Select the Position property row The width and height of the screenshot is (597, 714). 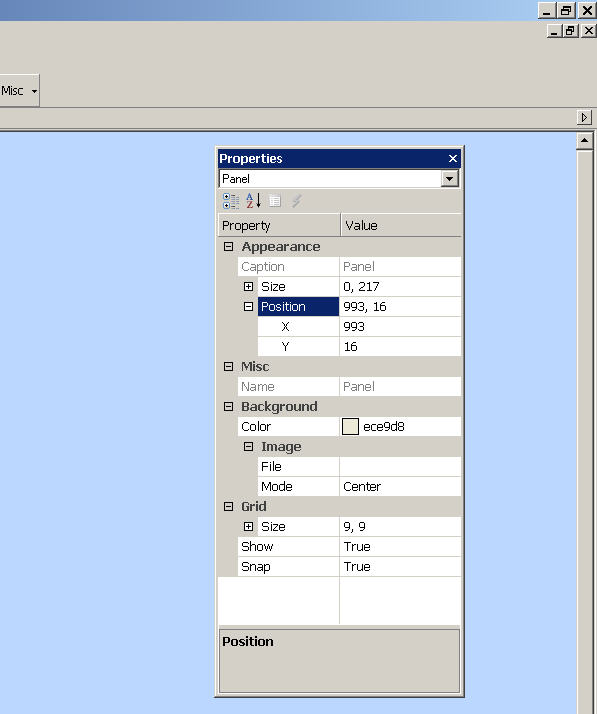(x=298, y=306)
